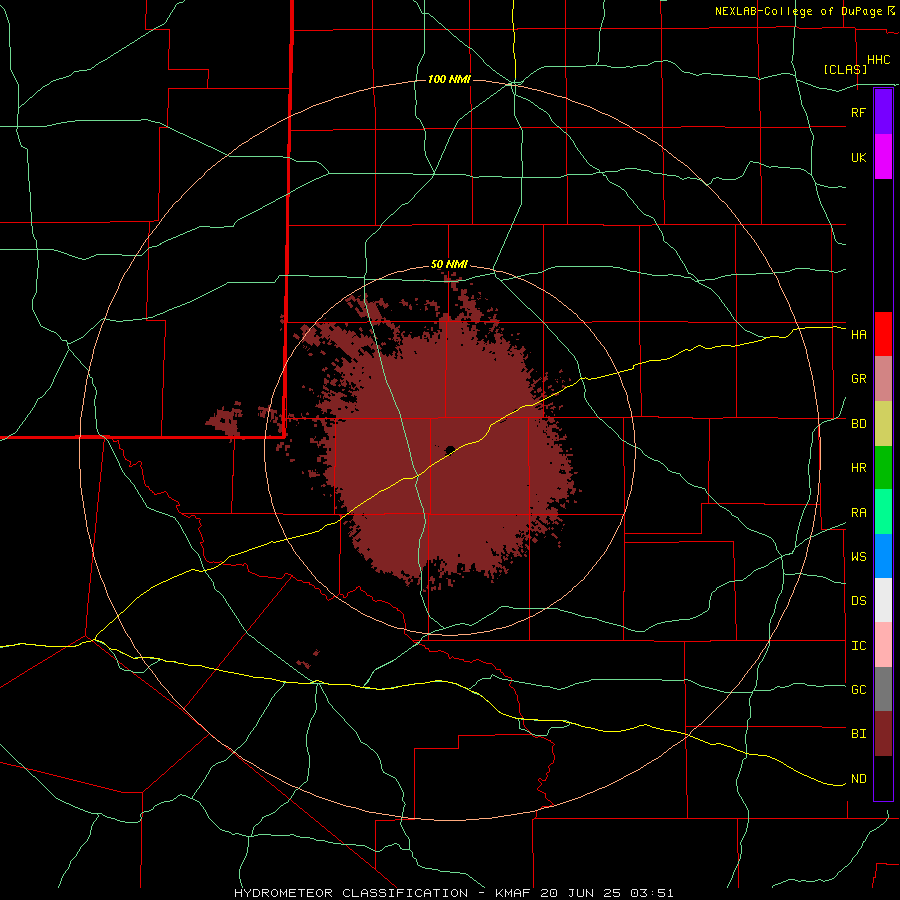This screenshot has height=900, width=900.
Task: Click the 100 NMI range ring label
Action: 449,79
